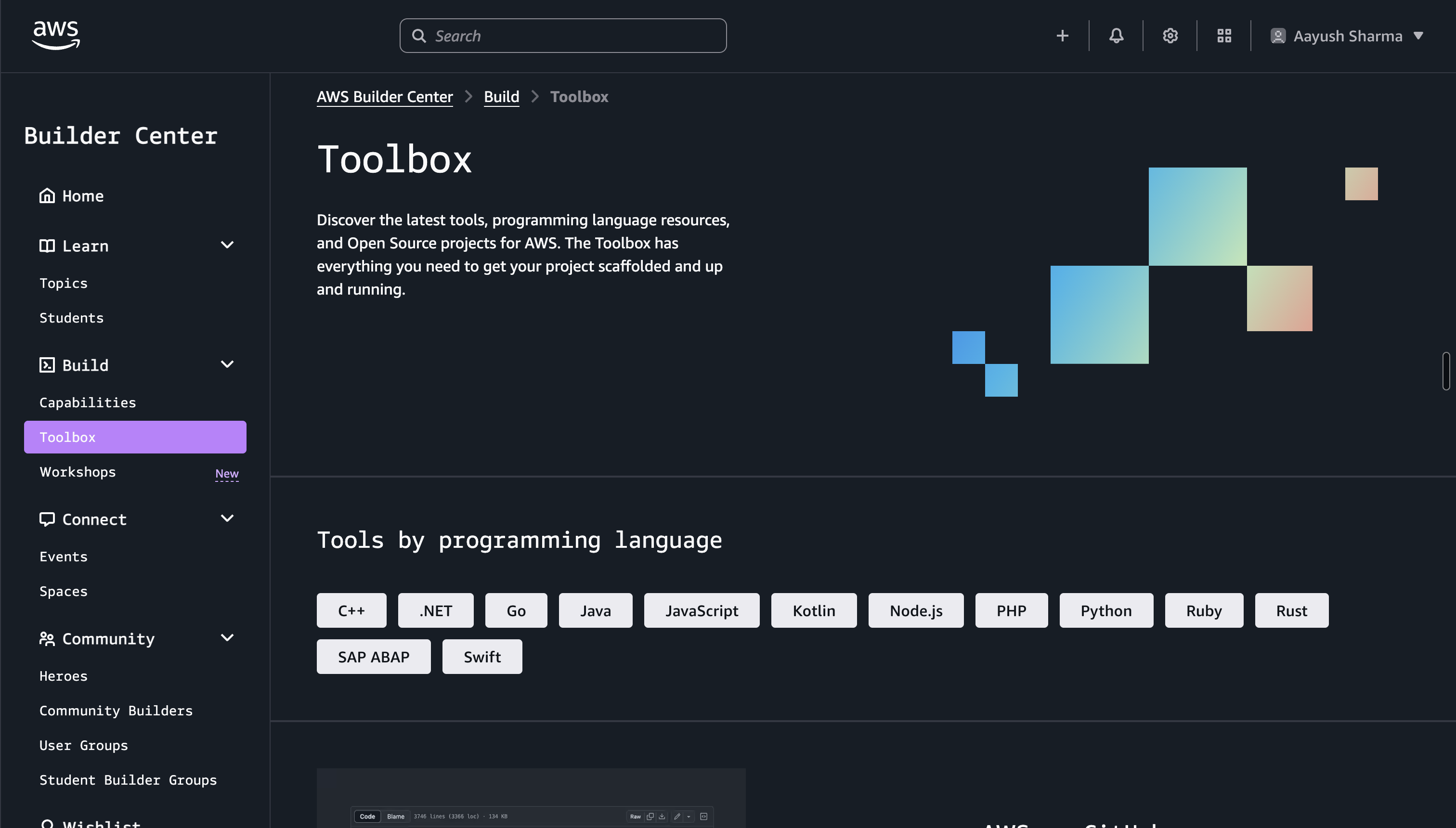
Task: Open User Groups in the sidebar
Action: tap(84, 746)
